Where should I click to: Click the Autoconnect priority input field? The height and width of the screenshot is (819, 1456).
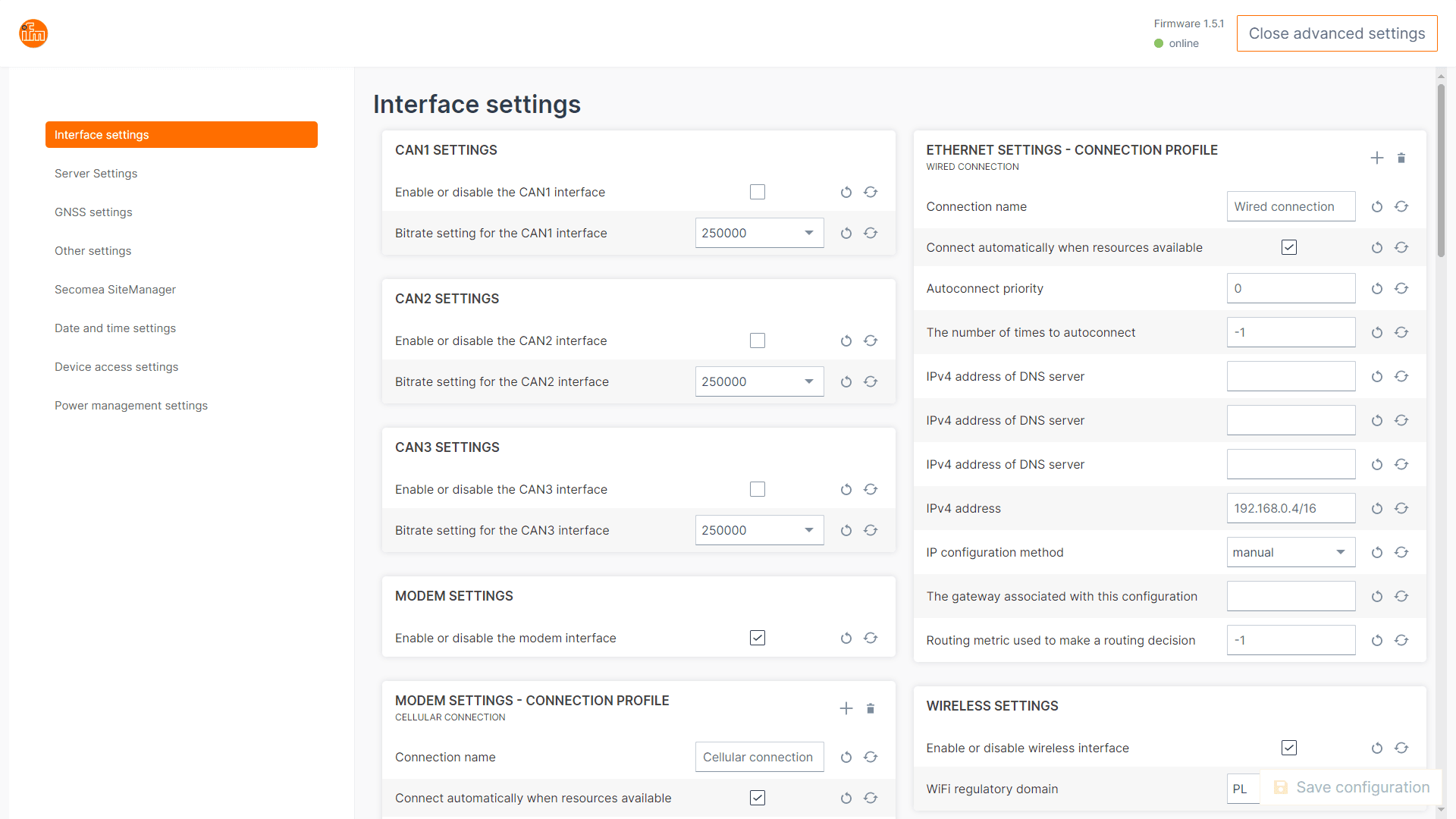(x=1291, y=289)
